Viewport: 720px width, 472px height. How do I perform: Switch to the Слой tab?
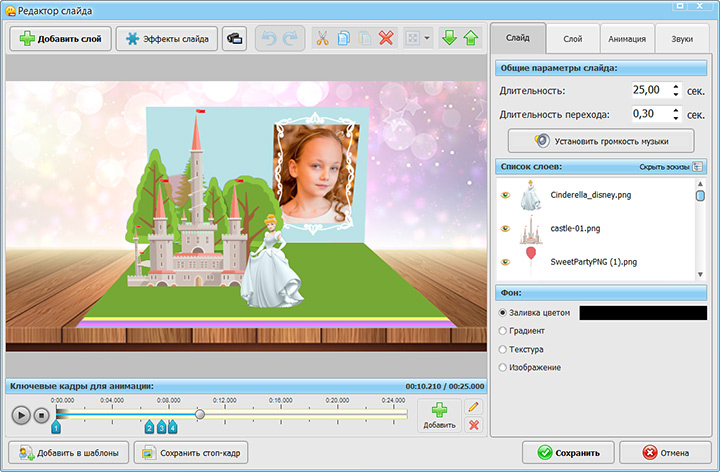pyautogui.click(x=573, y=39)
